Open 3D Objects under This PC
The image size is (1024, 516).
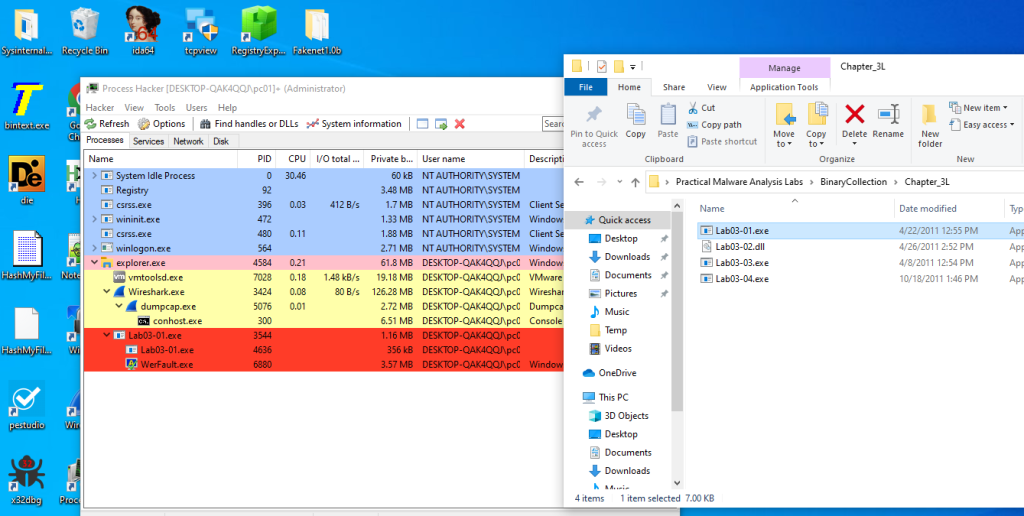[626, 415]
